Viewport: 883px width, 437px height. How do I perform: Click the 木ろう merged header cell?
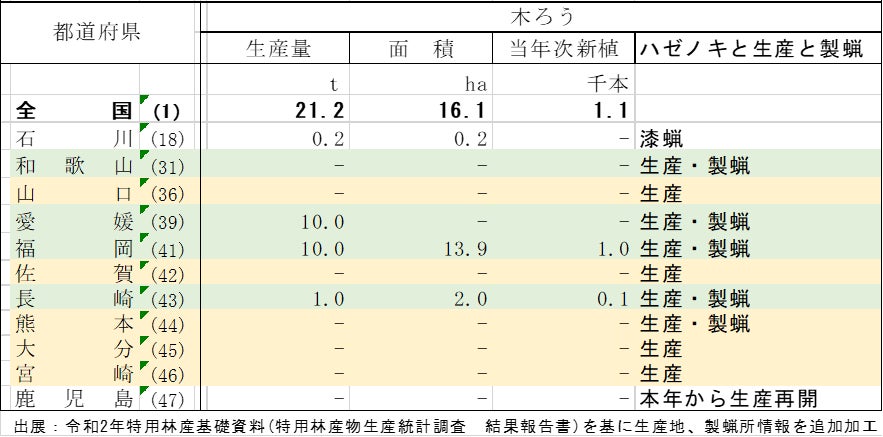click(541, 16)
